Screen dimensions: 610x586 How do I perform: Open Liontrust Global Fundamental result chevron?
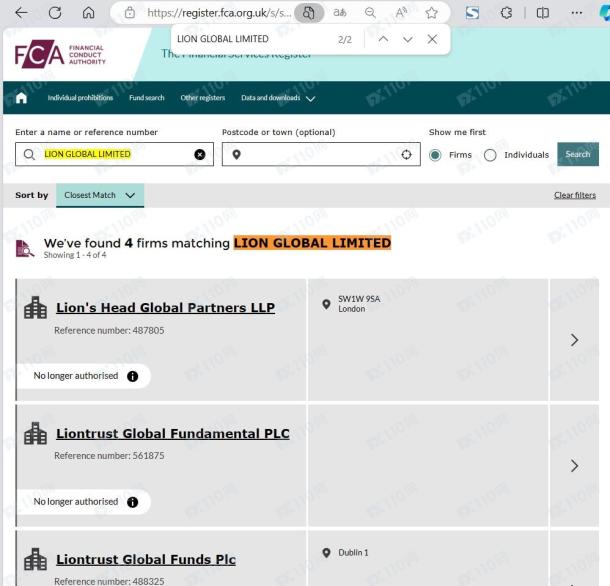(x=574, y=465)
